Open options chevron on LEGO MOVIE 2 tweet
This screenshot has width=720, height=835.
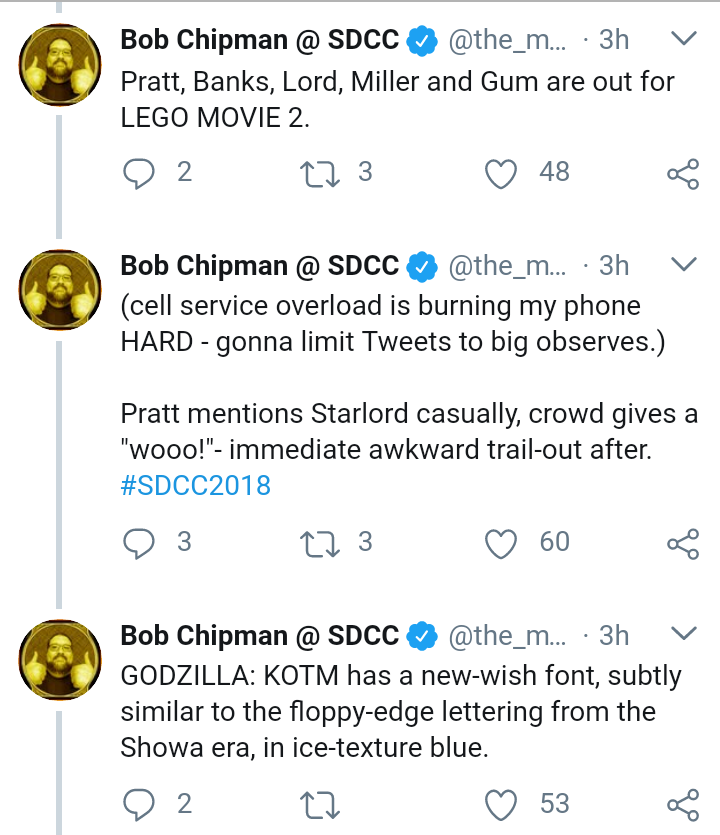point(684,38)
